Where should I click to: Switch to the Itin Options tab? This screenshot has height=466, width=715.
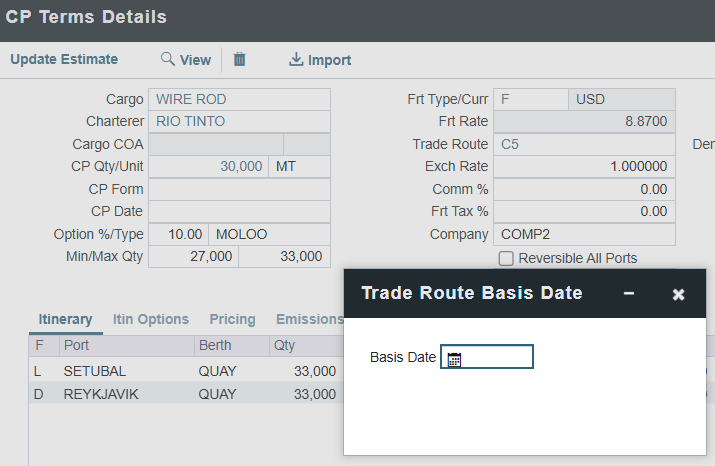click(x=150, y=320)
